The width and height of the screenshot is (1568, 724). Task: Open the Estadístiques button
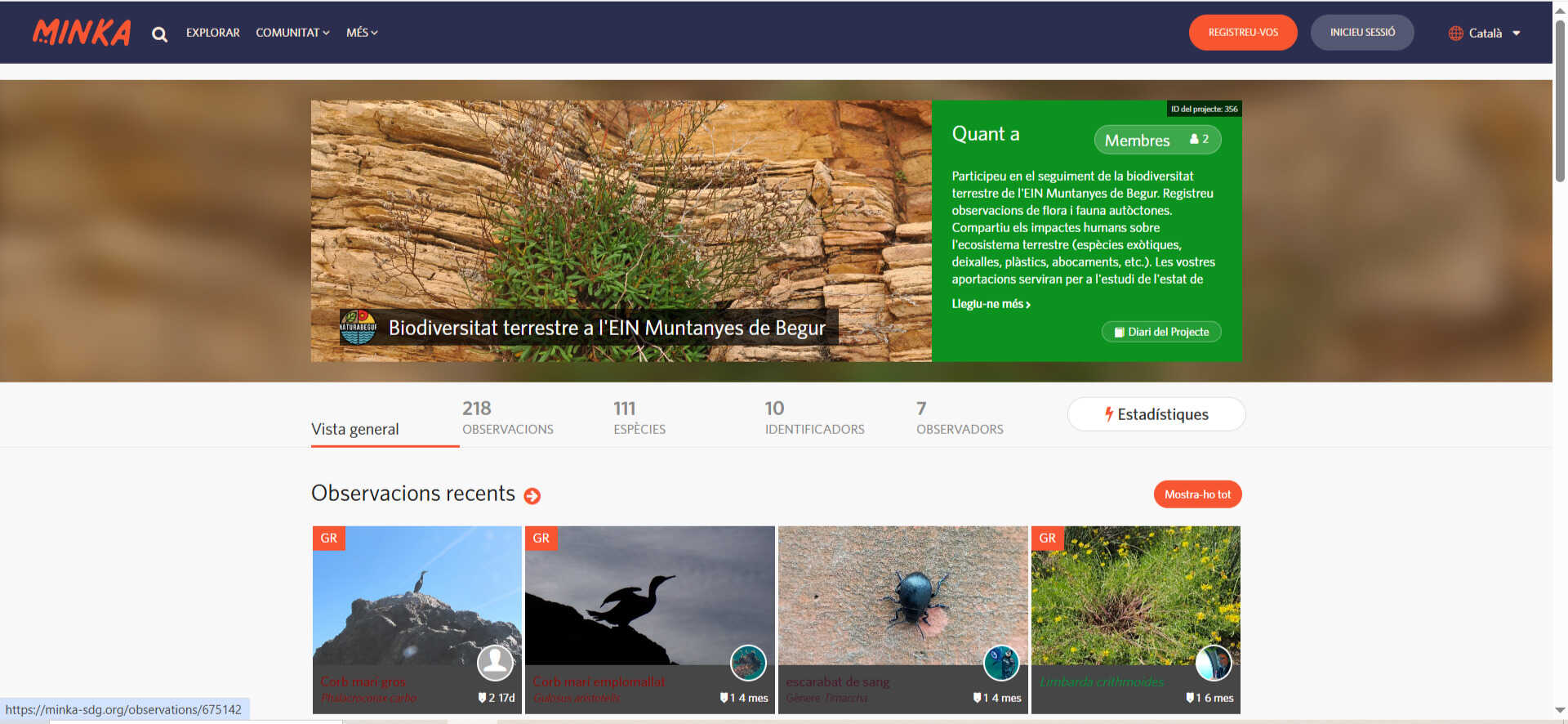click(x=1156, y=414)
